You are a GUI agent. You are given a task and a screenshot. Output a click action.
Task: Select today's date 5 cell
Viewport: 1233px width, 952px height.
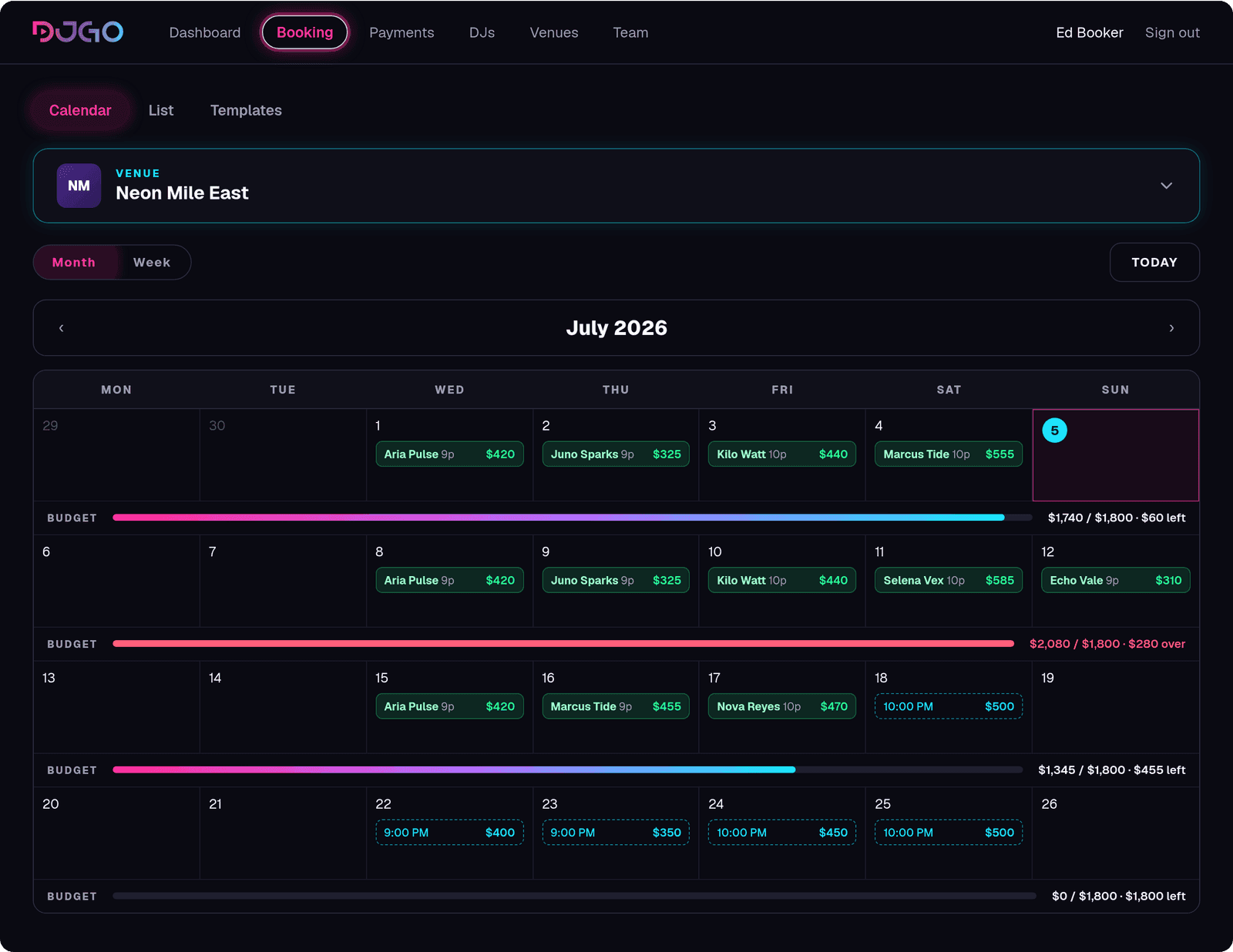click(x=1116, y=455)
